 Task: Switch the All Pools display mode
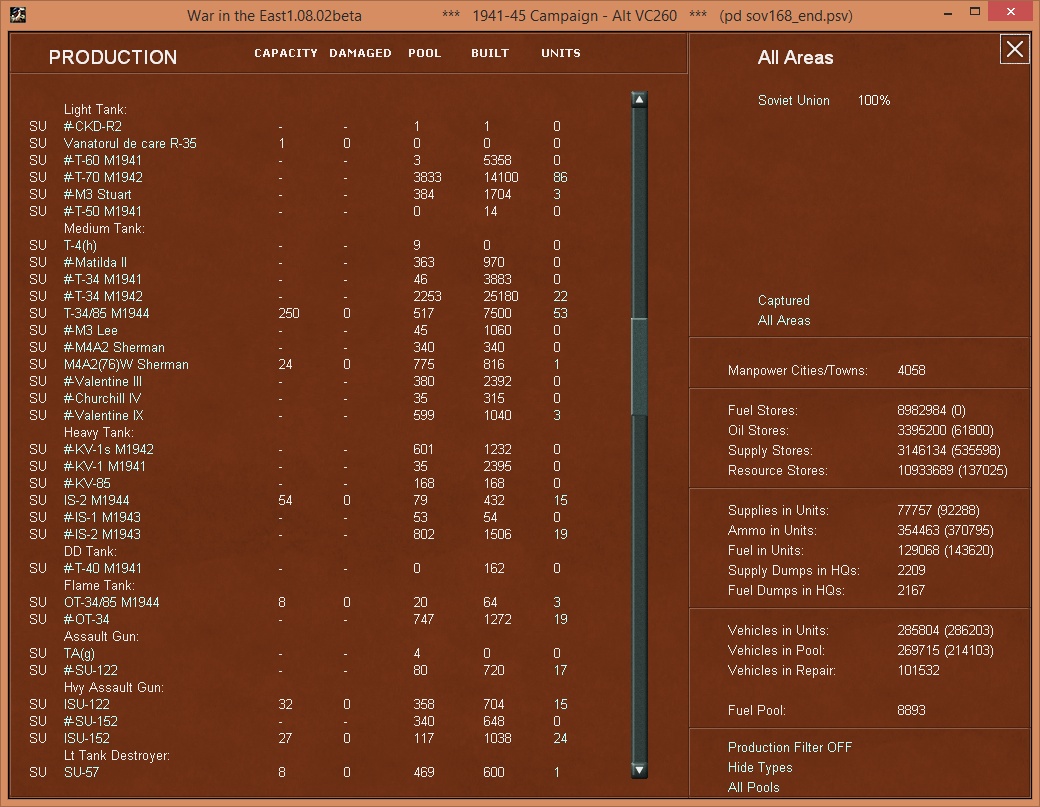(x=753, y=787)
